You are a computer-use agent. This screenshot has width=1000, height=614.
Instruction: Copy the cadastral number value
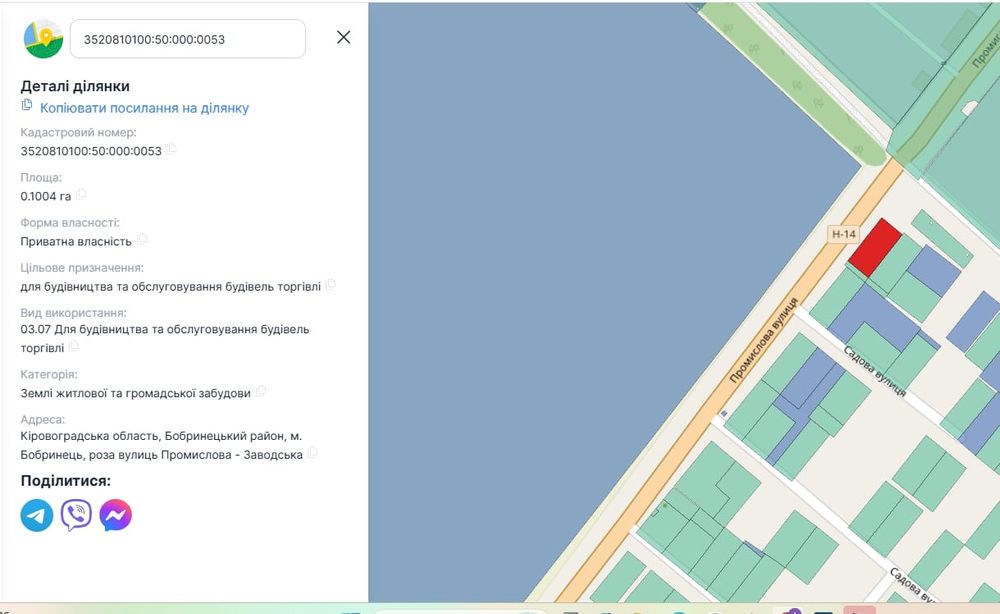tap(171, 150)
